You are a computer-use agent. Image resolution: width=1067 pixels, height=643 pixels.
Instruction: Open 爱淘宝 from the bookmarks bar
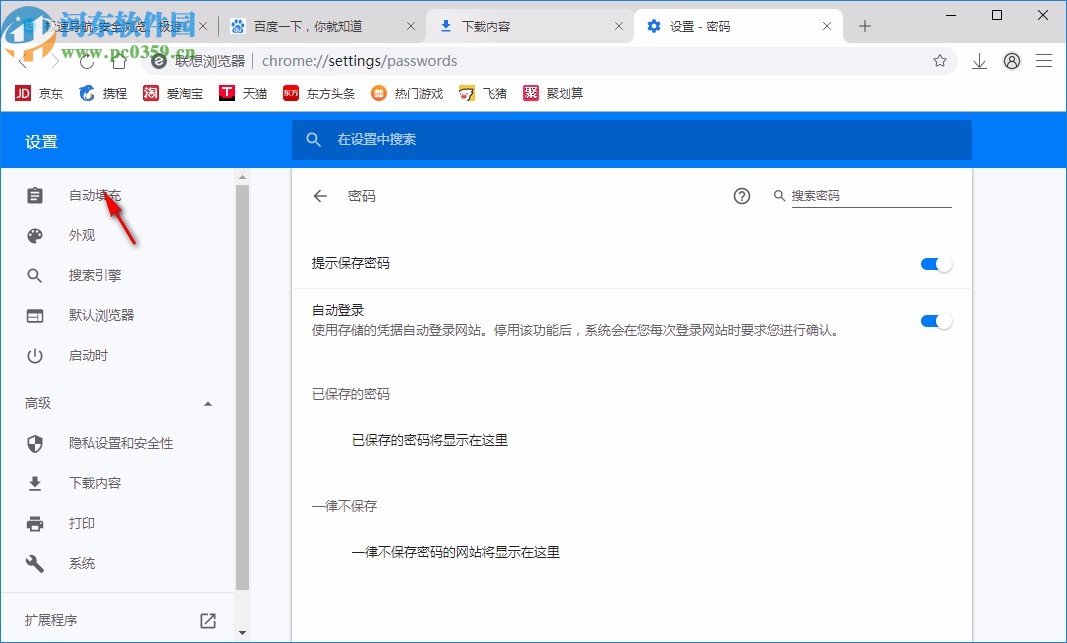[x=150, y=93]
